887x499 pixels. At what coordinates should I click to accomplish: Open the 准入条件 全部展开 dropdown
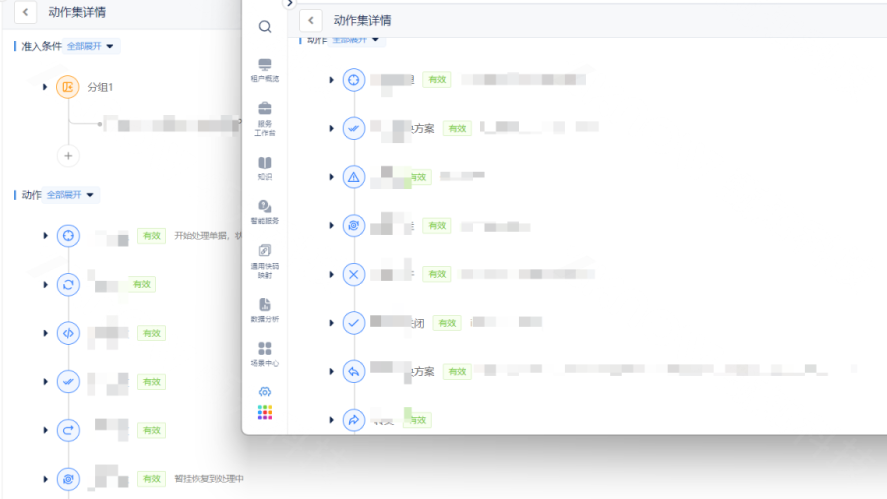tap(92, 46)
